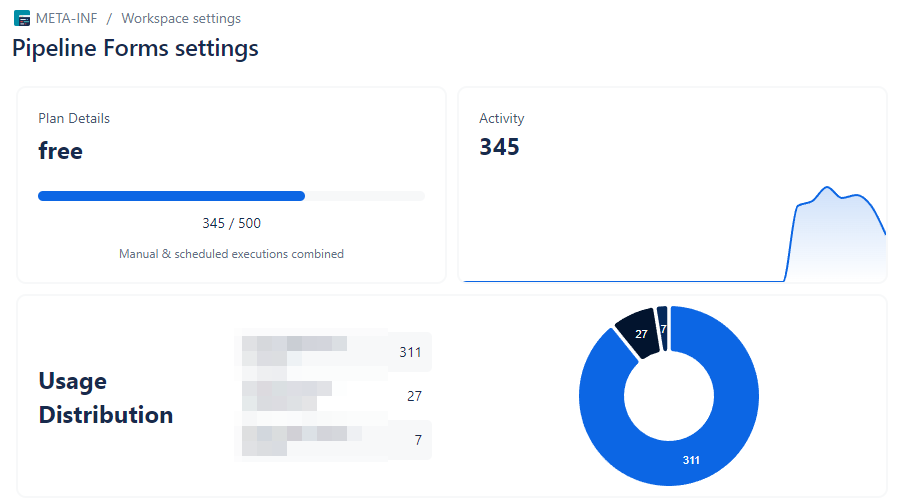The image size is (903, 504).
Task: Go to Workspace settings breadcrumb
Action: [180, 18]
